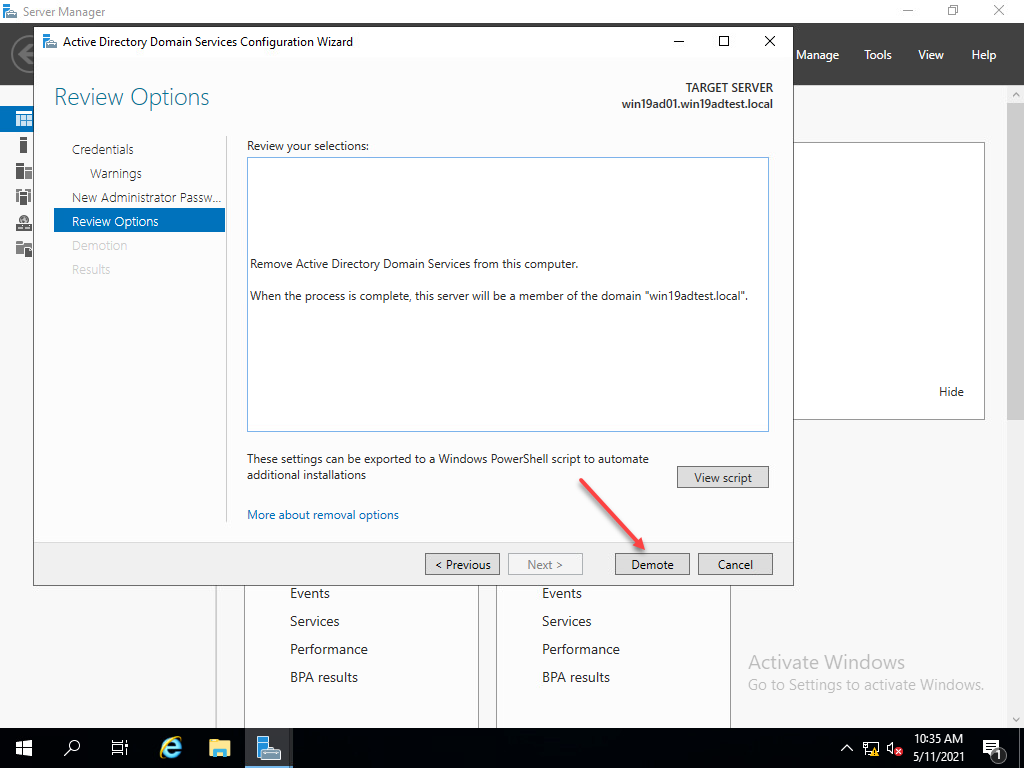
Task: Open the Manage menu
Action: pyautogui.click(x=817, y=54)
